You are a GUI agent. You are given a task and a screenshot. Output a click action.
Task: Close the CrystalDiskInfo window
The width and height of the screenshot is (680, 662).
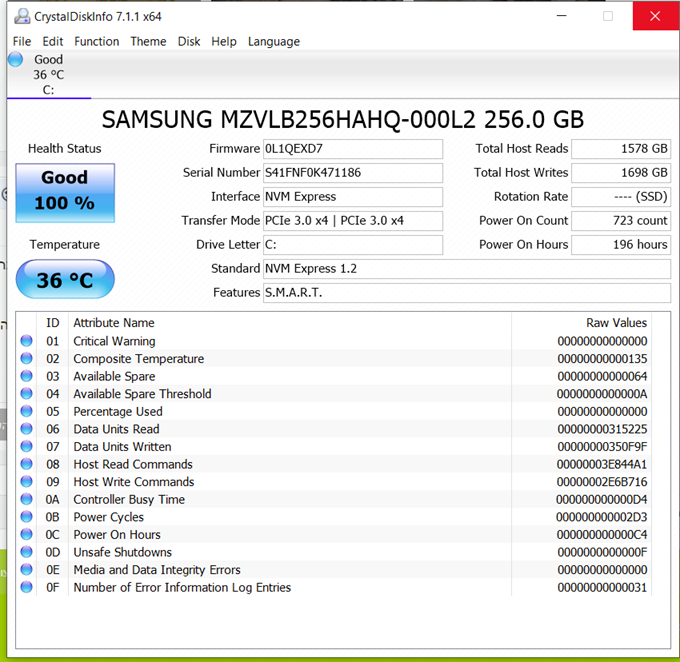point(655,16)
